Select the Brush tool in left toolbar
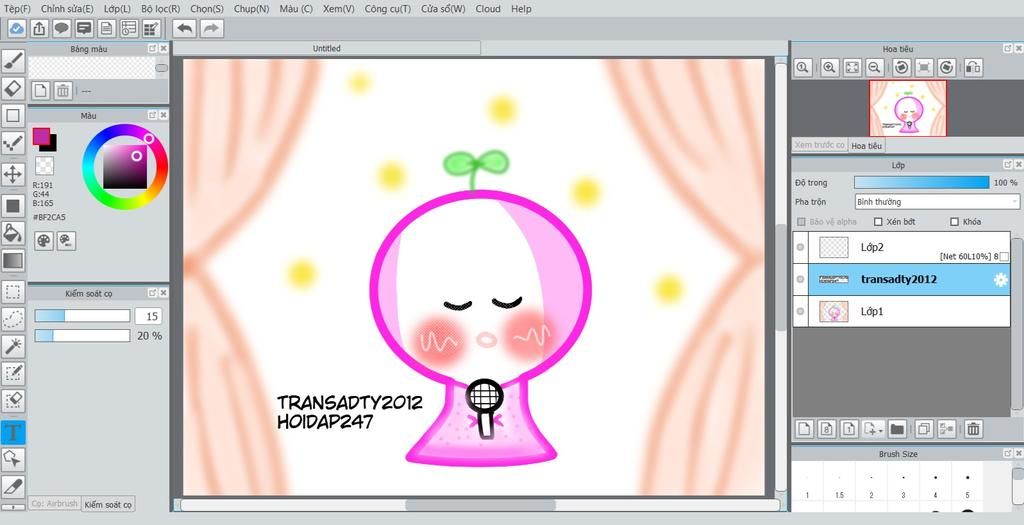Viewport: 1024px width, 525px height. pyautogui.click(x=13, y=61)
